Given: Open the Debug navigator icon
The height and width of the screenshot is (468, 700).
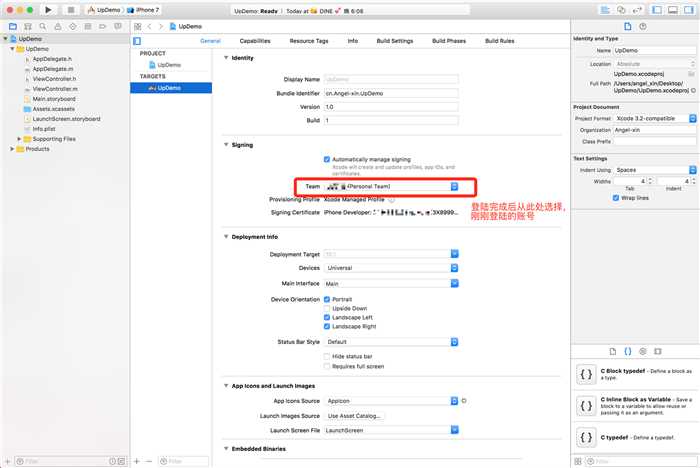Looking at the screenshot, I should pyautogui.click(x=88, y=27).
